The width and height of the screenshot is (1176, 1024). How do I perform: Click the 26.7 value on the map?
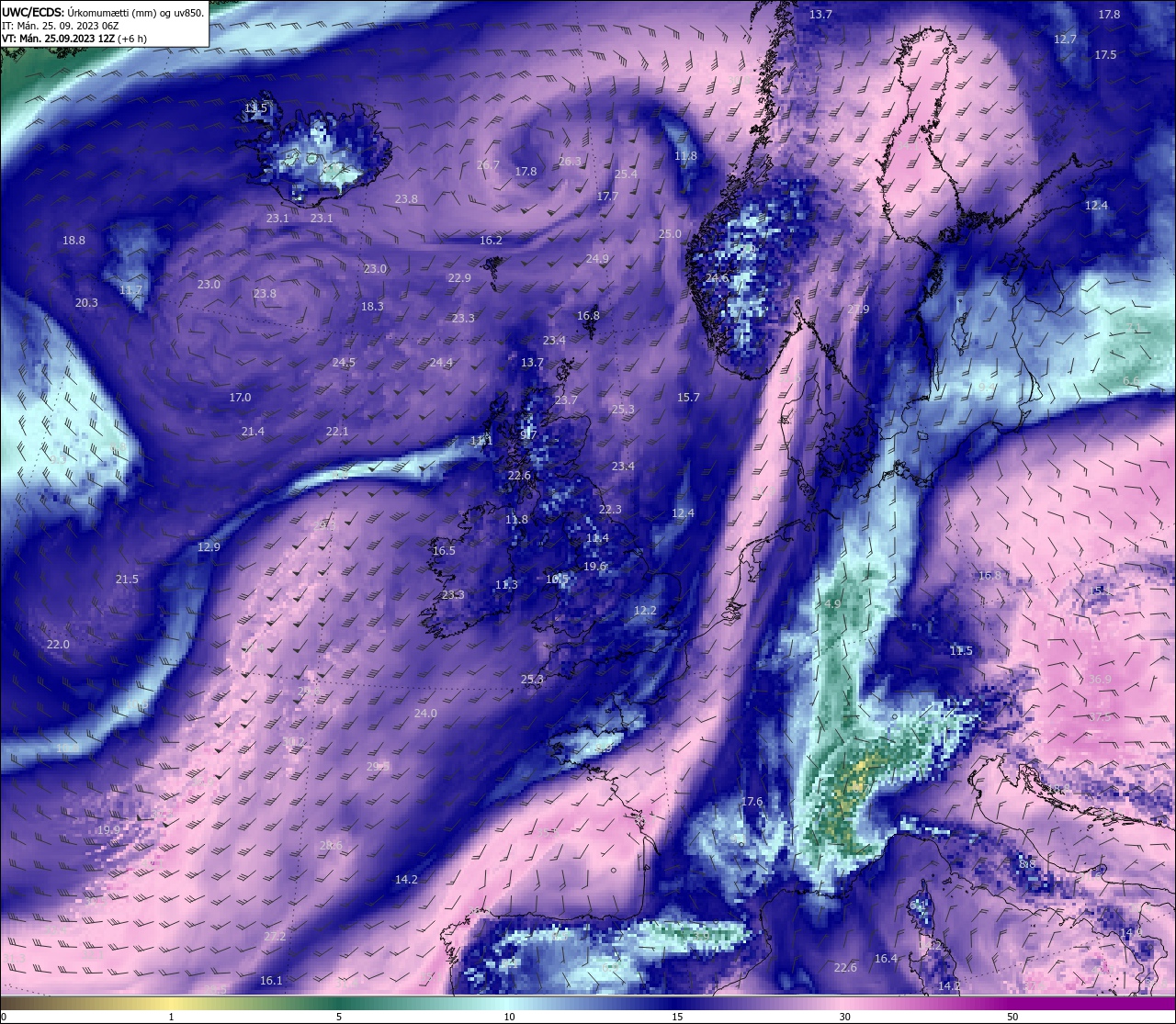[x=488, y=165]
